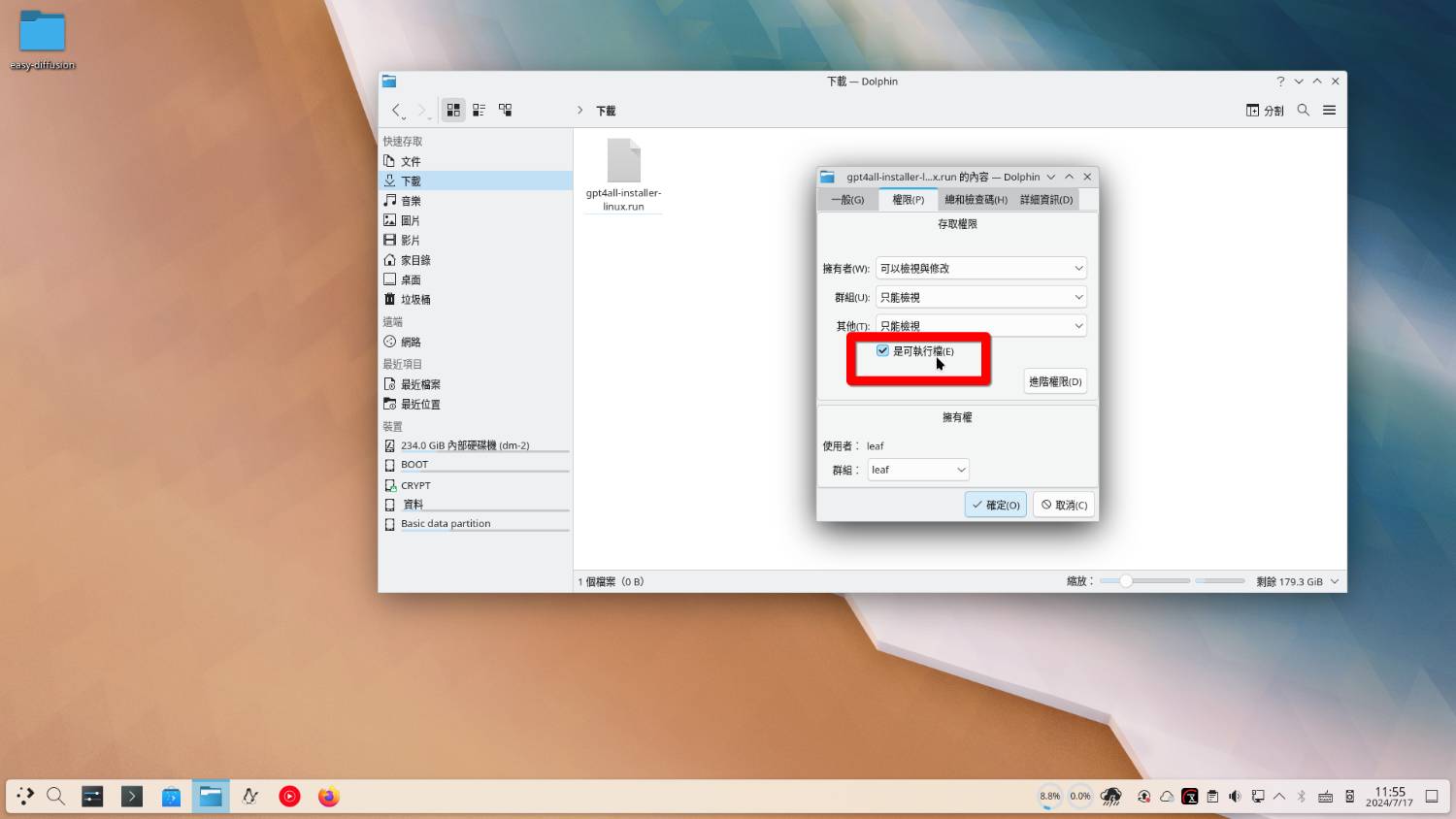
Task: Expand hidden system tray icons
Action: [x=1279, y=797]
